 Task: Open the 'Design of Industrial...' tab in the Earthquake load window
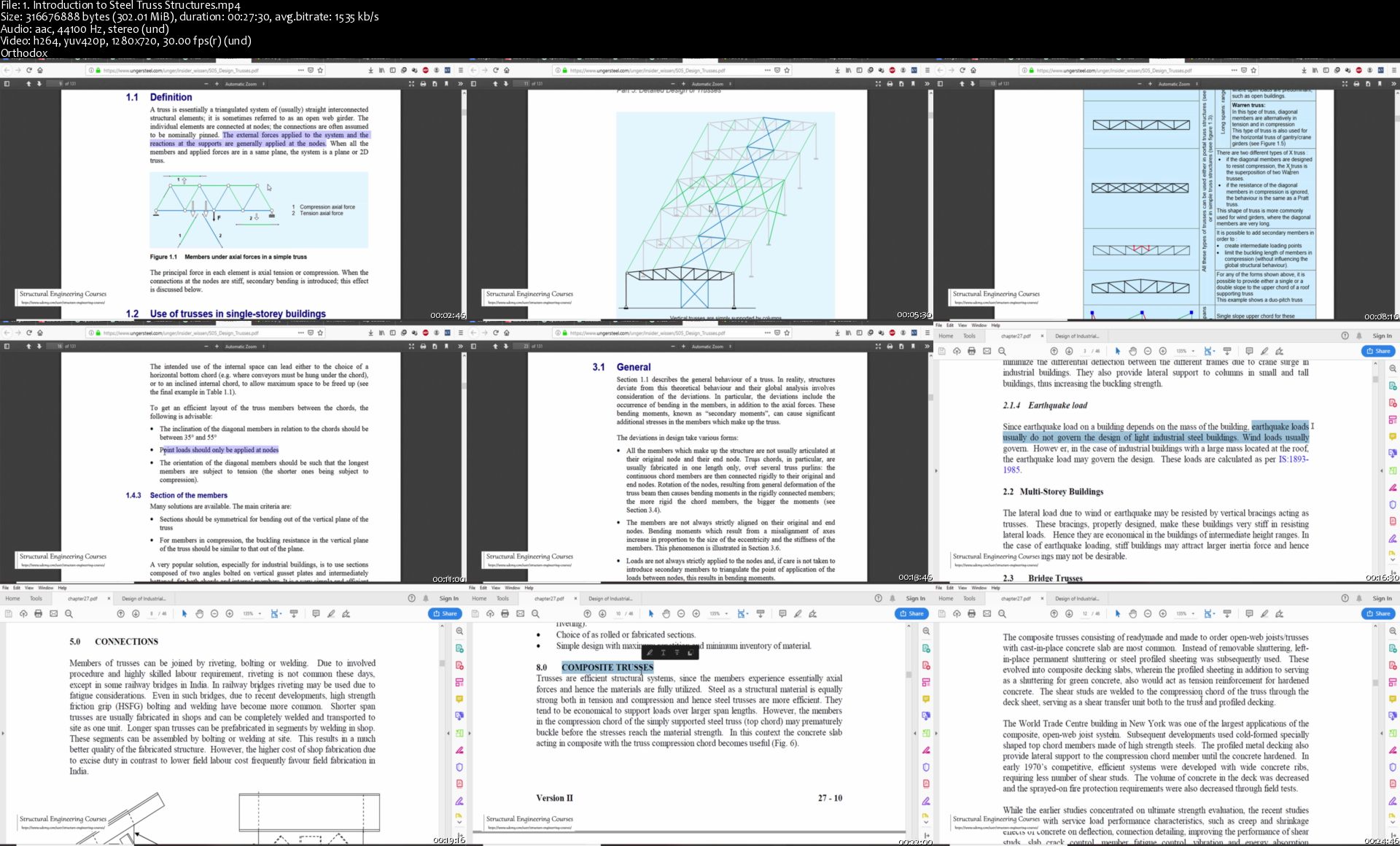point(1077,335)
